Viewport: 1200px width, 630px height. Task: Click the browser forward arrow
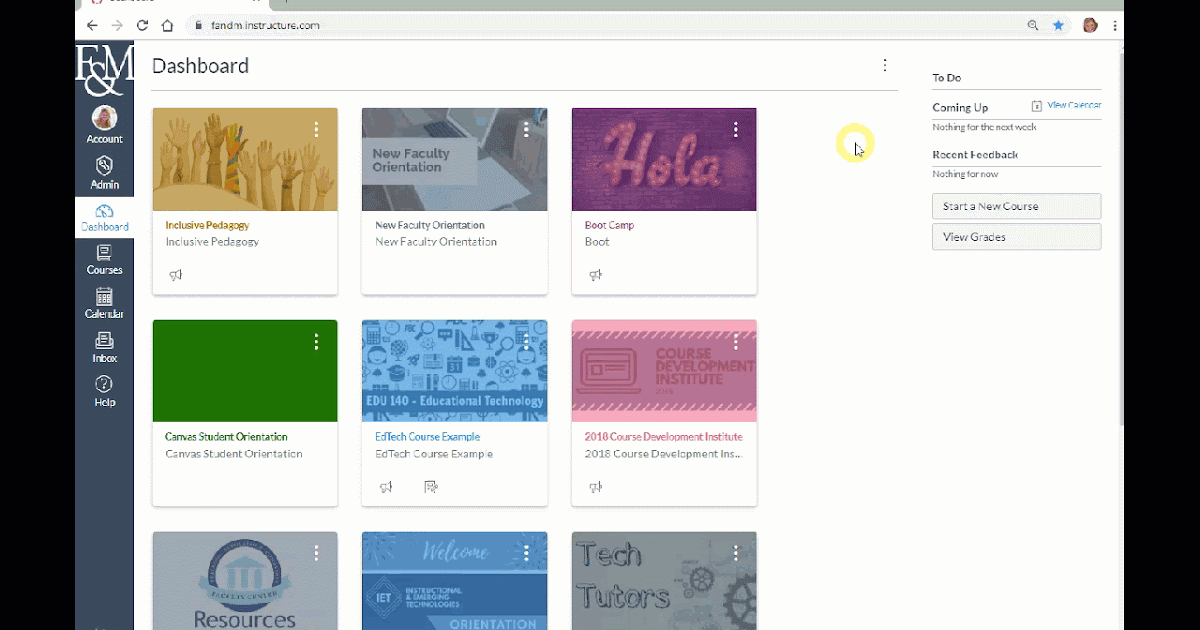point(118,25)
